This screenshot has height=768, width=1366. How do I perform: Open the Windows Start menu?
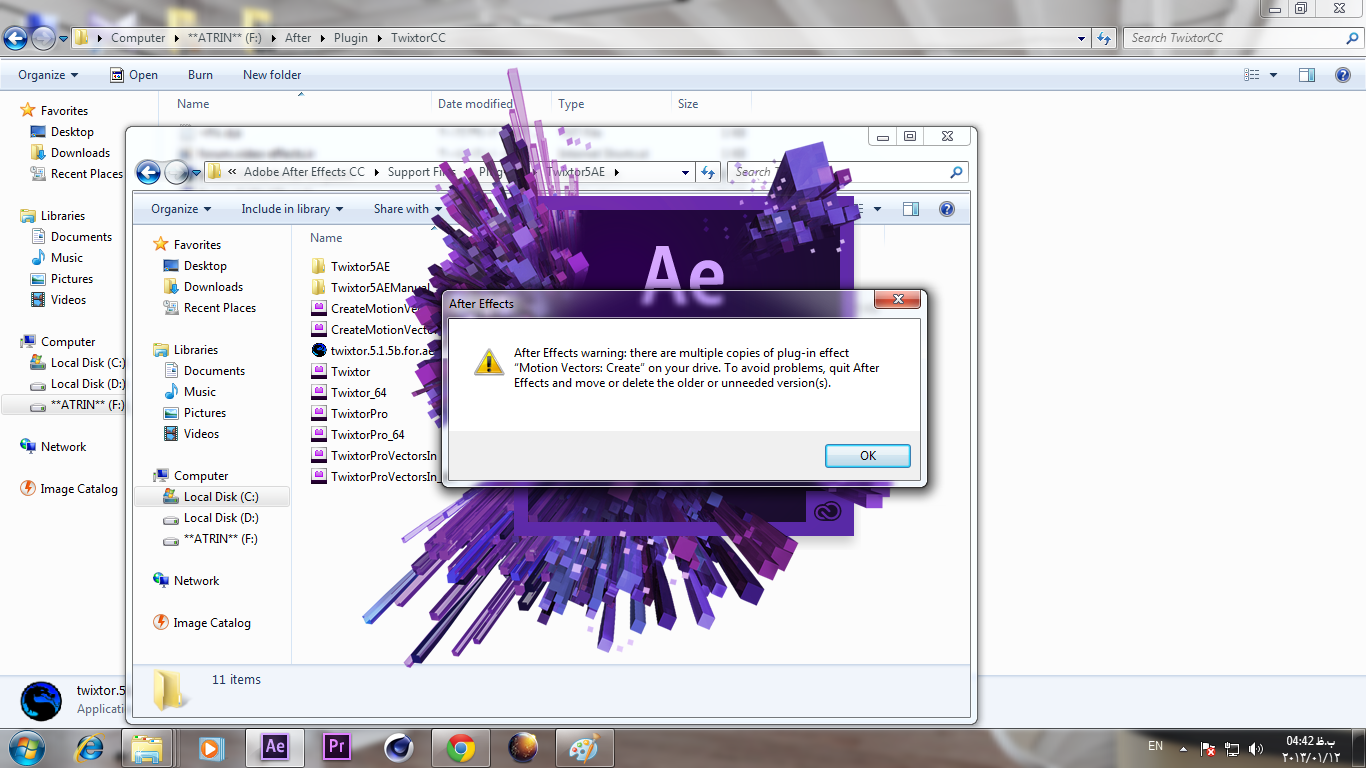coord(25,747)
